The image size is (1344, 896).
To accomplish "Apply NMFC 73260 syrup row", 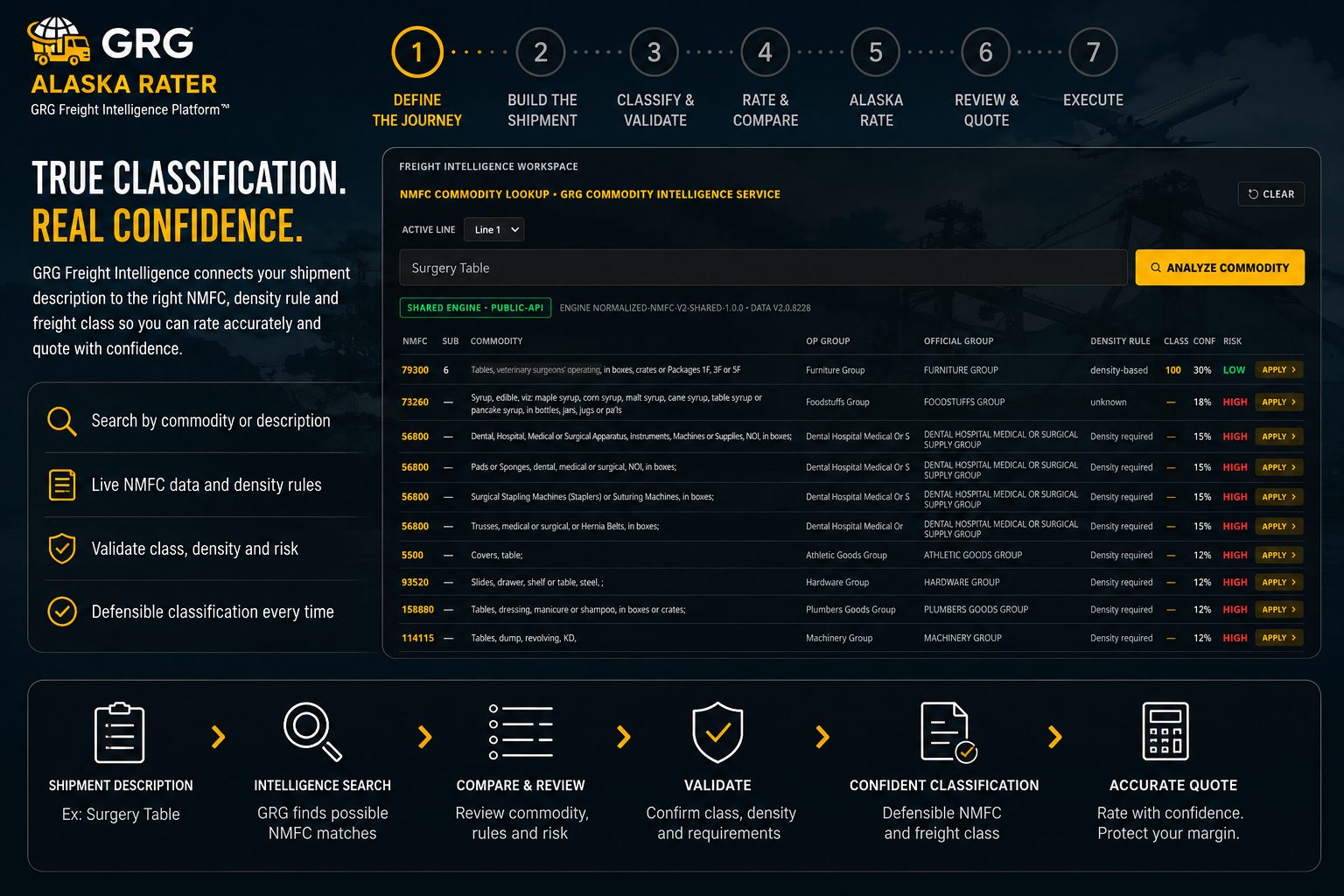I will coord(1278,402).
